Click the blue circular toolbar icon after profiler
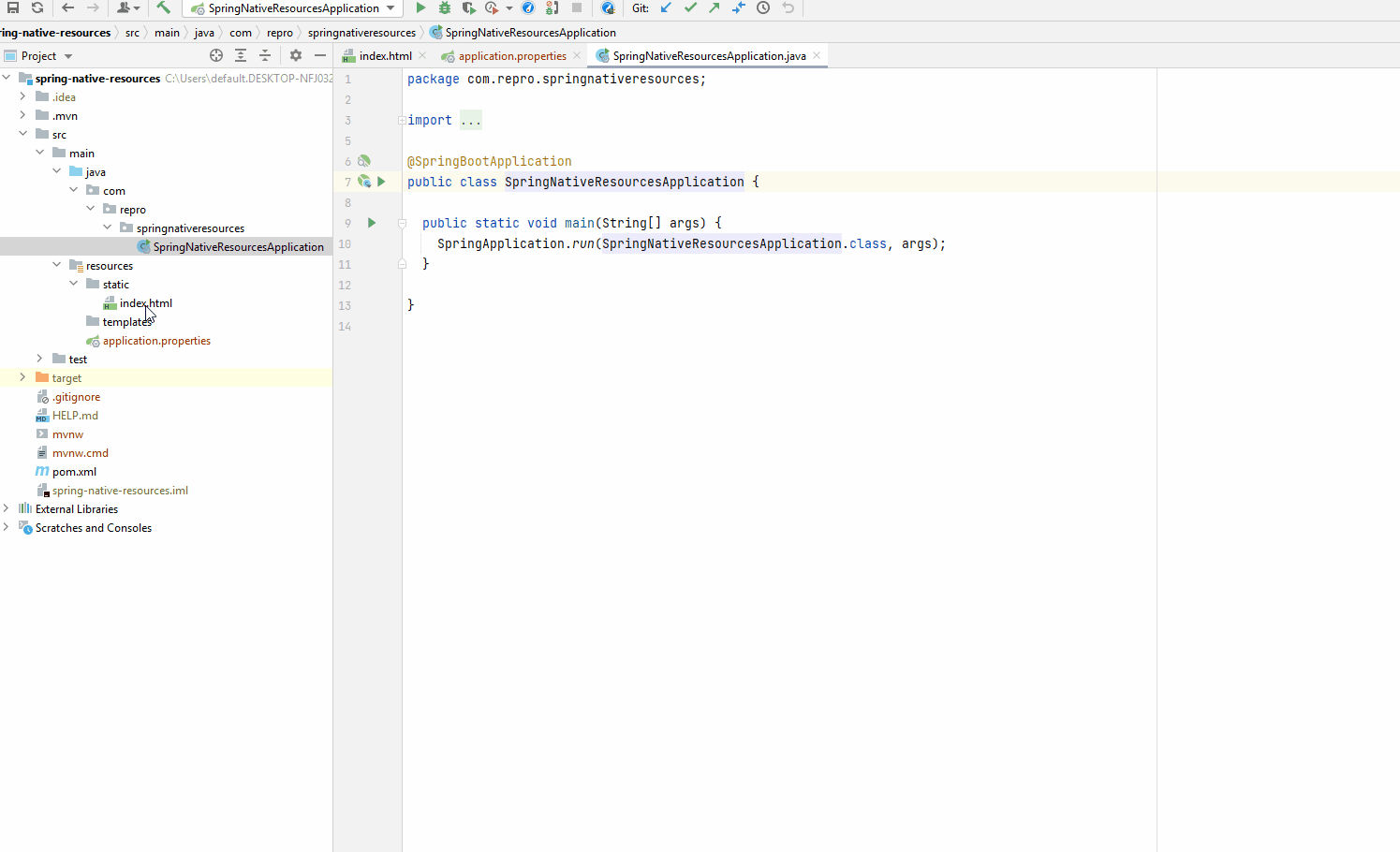The image size is (1400, 852). (x=528, y=7)
